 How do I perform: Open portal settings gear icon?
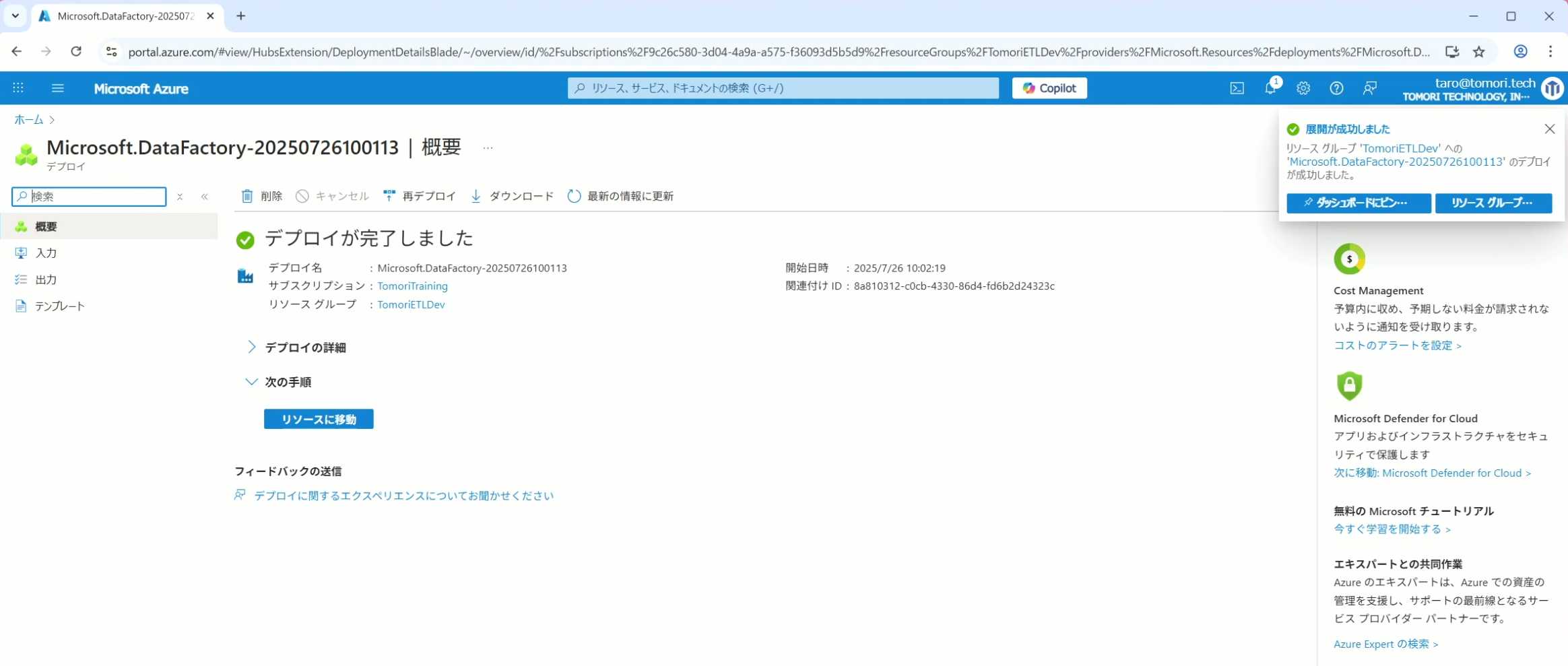tap(1303, 88)
